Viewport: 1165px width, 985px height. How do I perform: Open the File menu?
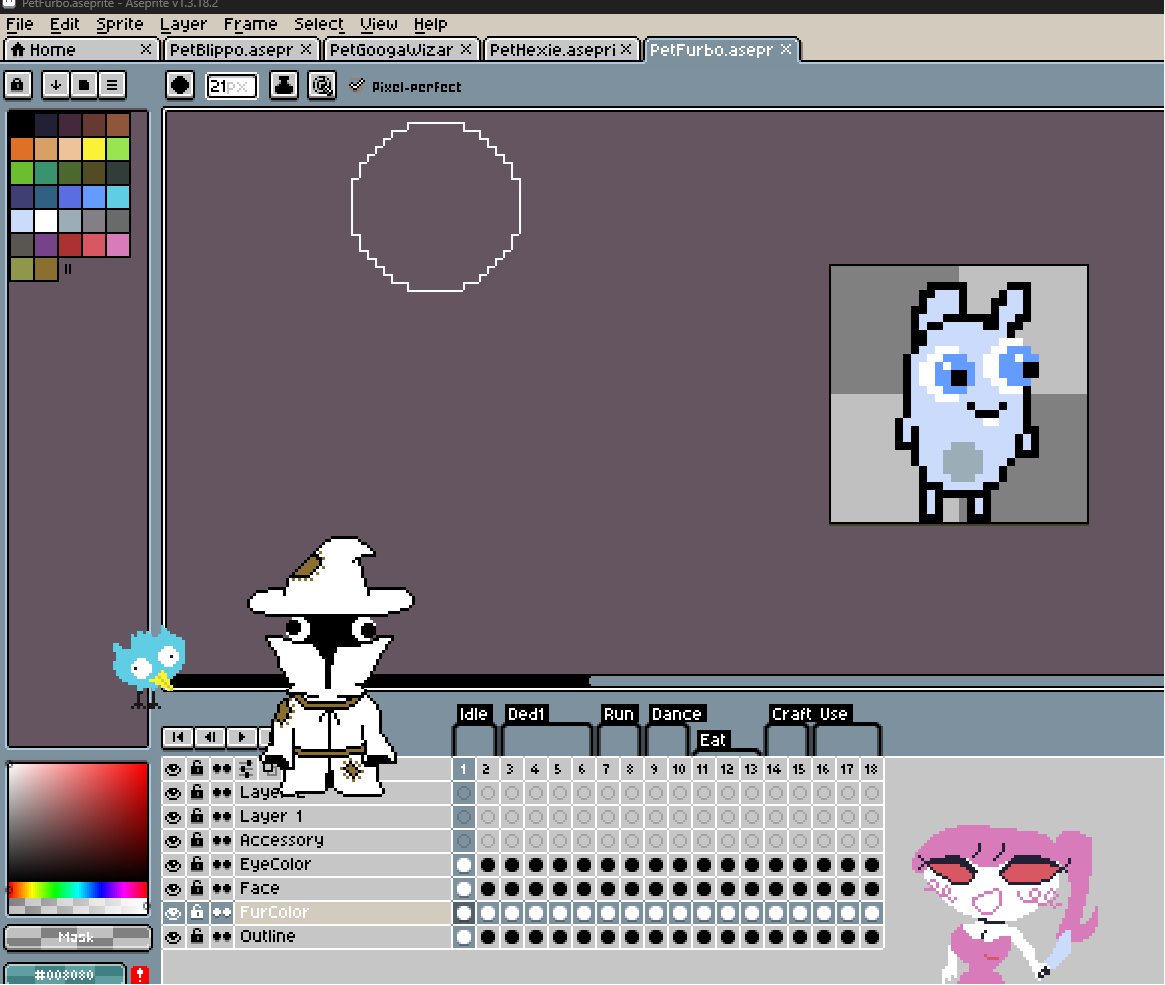click(19, 25)
